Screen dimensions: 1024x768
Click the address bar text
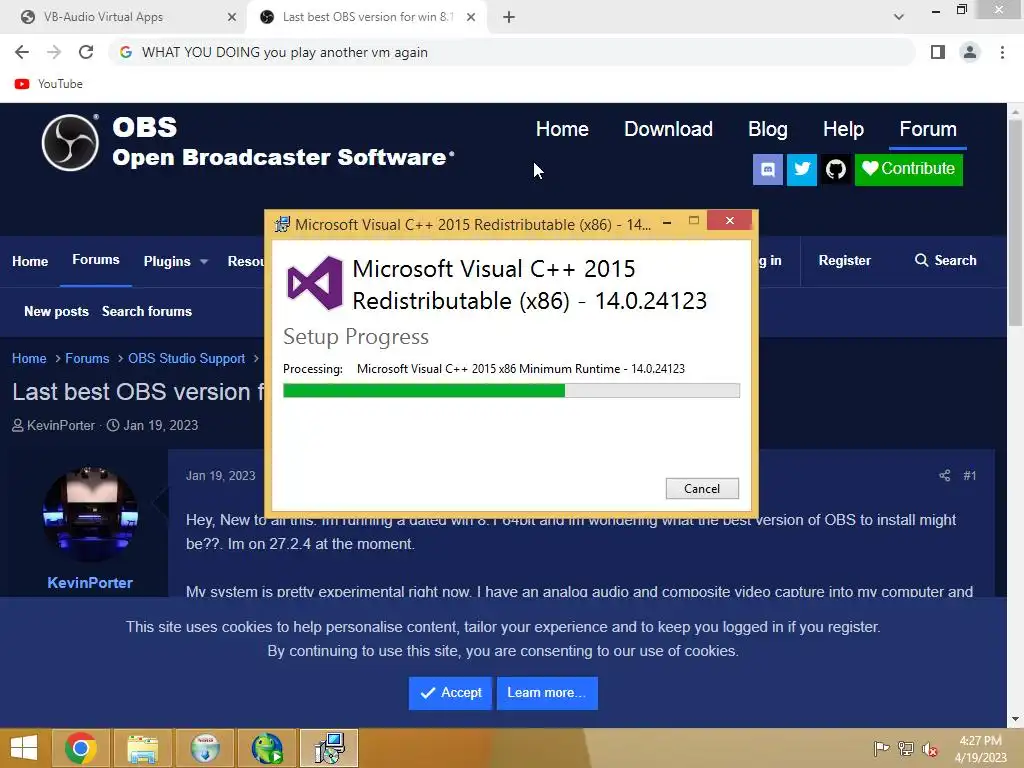pos(285,52)
